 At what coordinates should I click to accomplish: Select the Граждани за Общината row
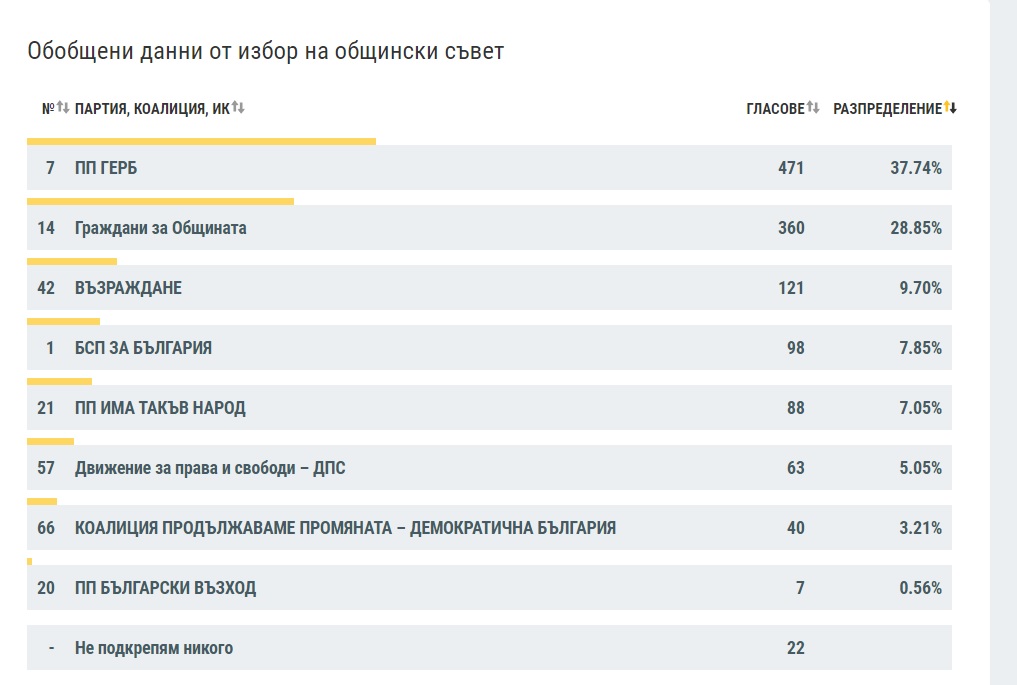click(x=489, y=228)
